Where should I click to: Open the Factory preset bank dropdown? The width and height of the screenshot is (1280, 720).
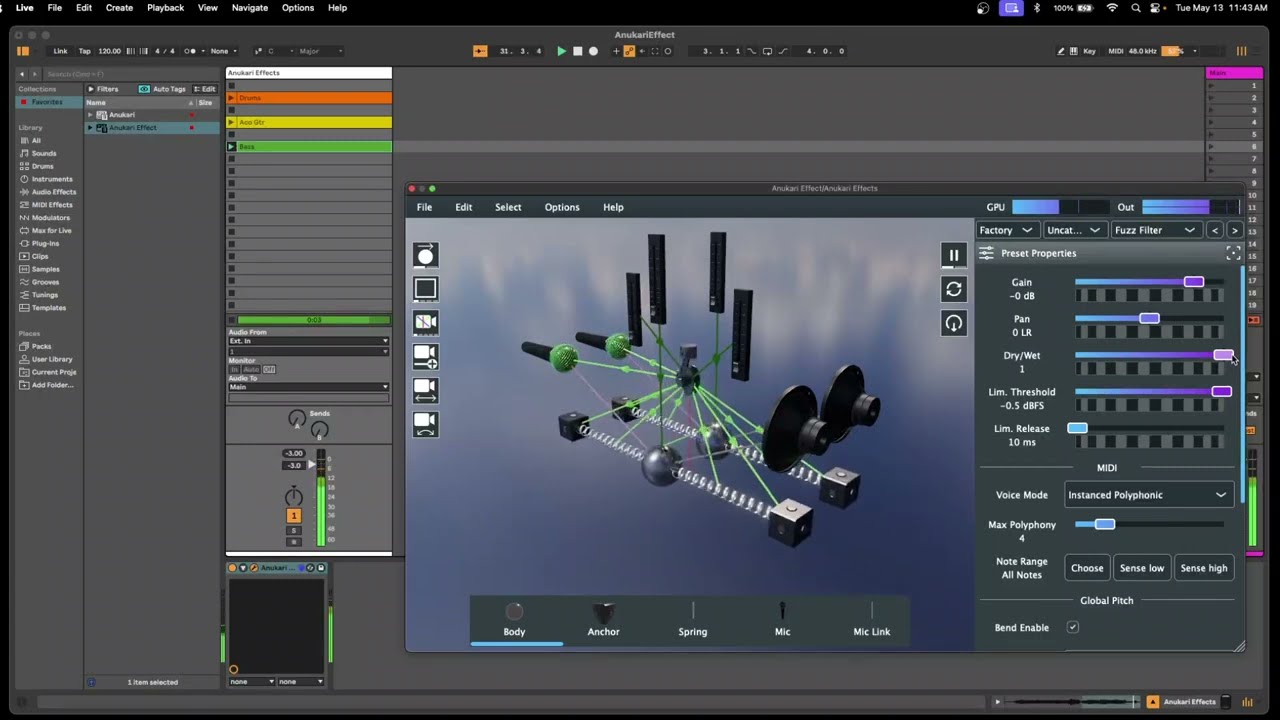pyautogui.click(x=1006, y=230)
